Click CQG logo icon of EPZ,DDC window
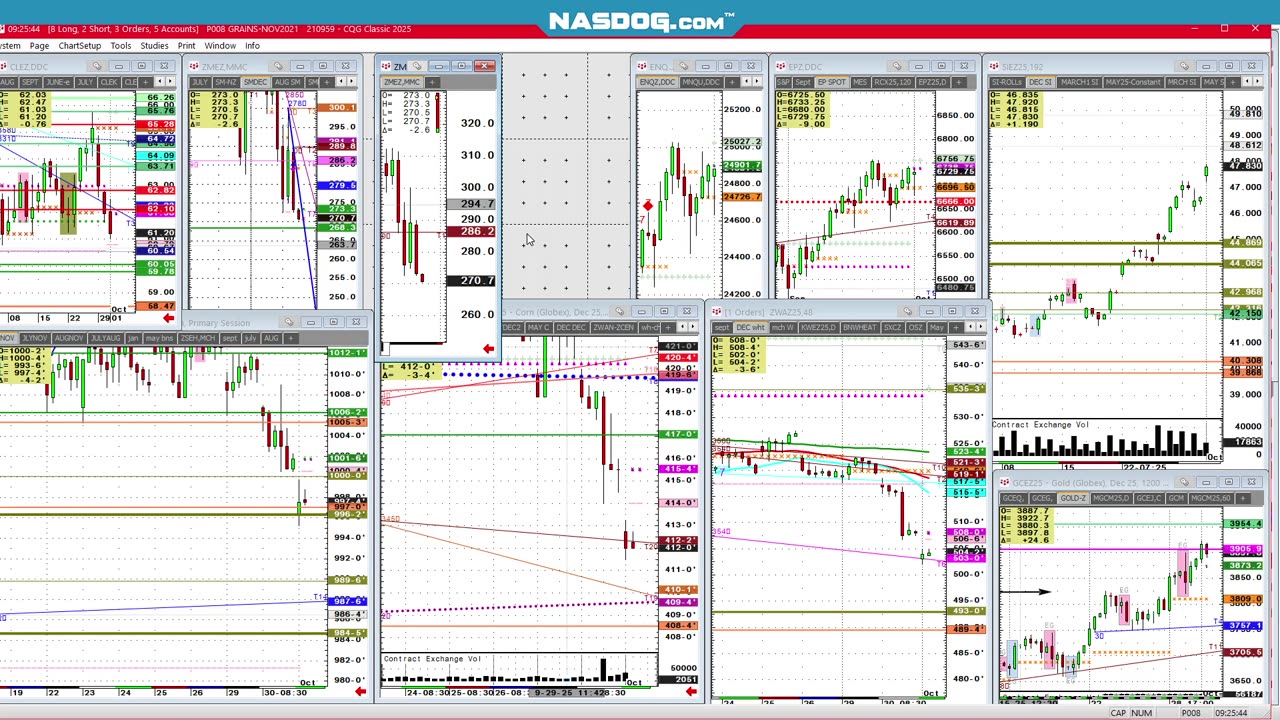 tap(781, 66)
